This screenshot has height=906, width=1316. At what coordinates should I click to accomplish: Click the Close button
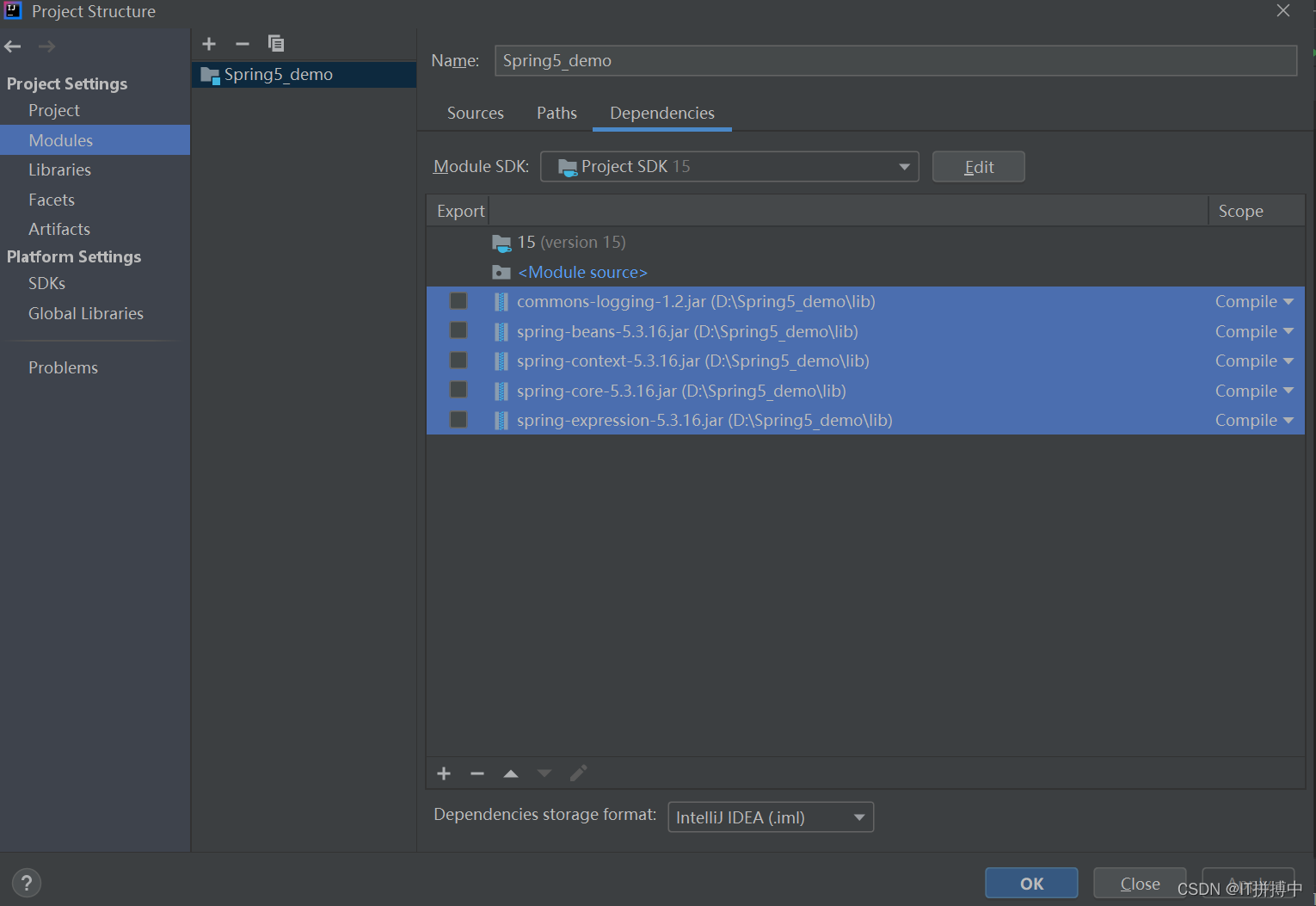(1140, 884)
